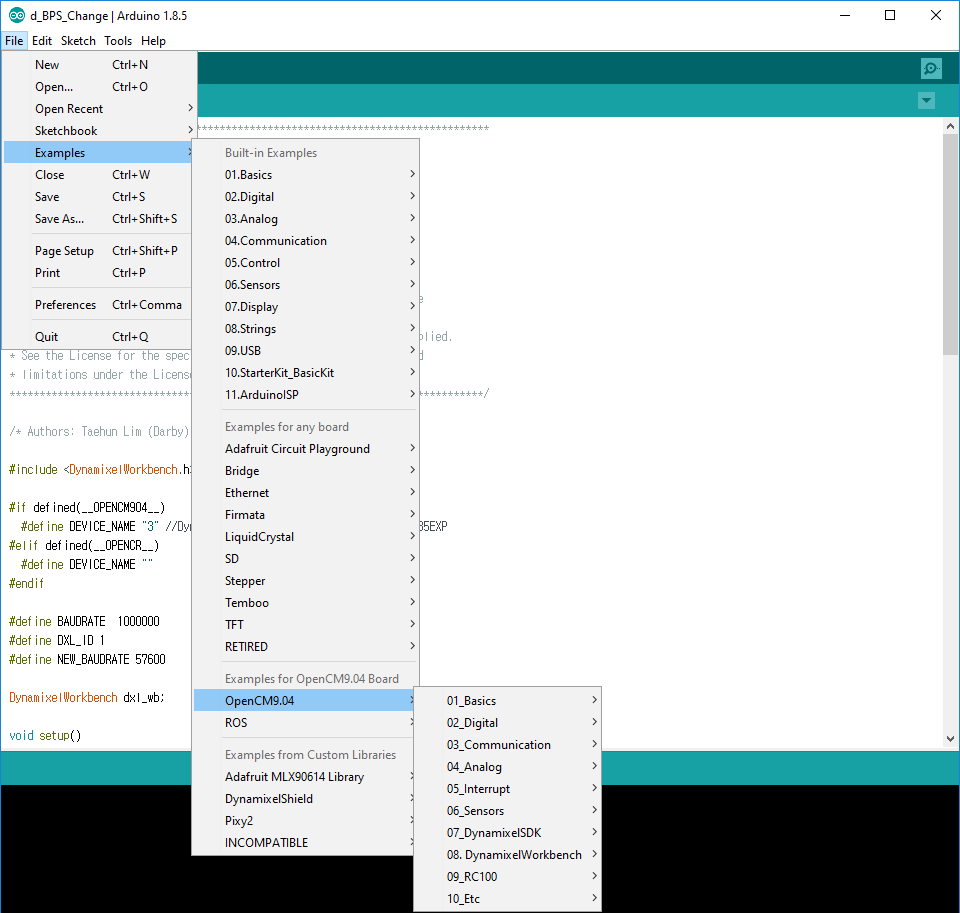Expand the 02.Digital examples submenu
The width and height of the screenshot is (960, 913).
[x=306, y=197]
